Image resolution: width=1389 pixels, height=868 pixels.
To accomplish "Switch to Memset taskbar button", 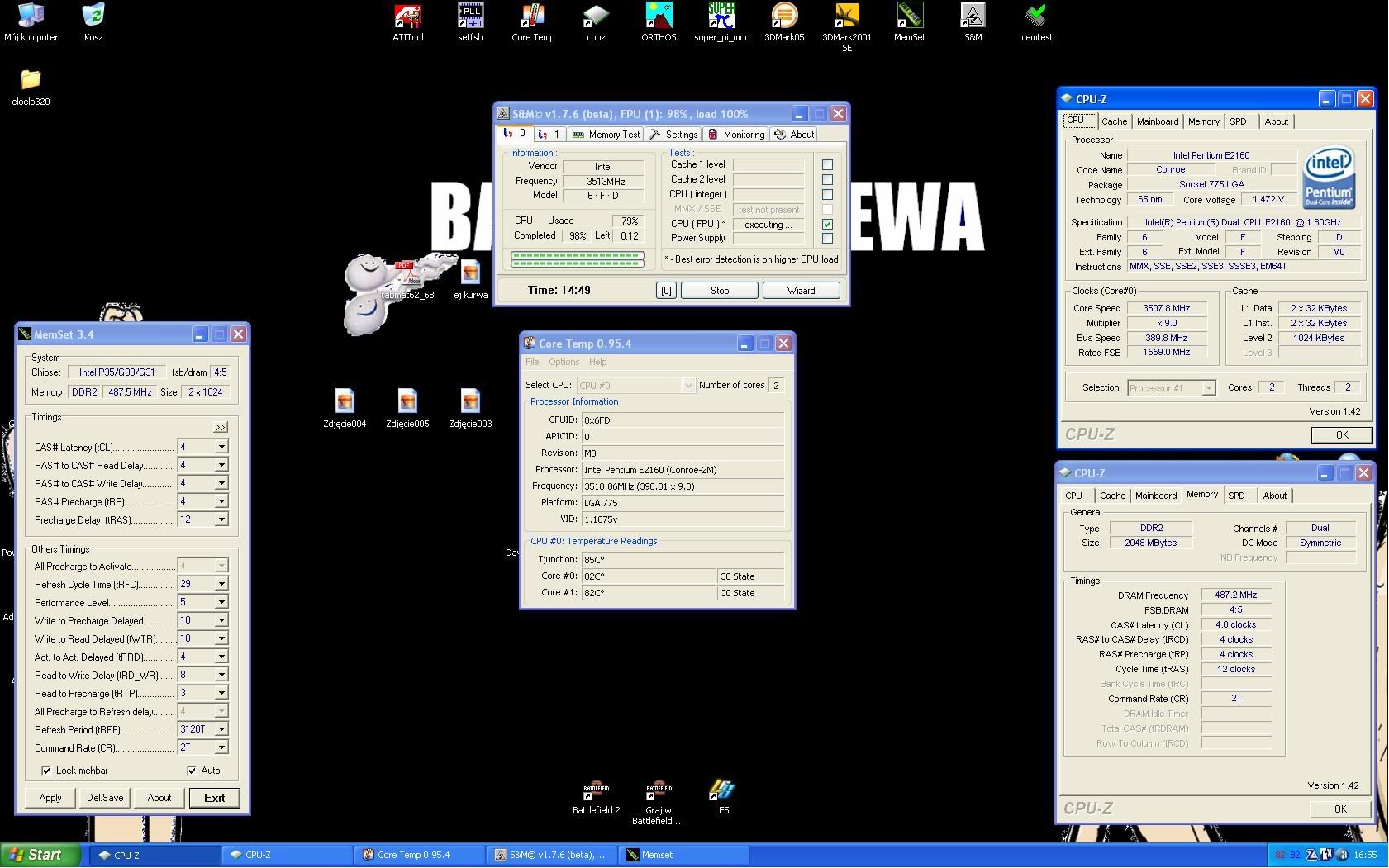I will pyautogui.click(x=685, y=855).
